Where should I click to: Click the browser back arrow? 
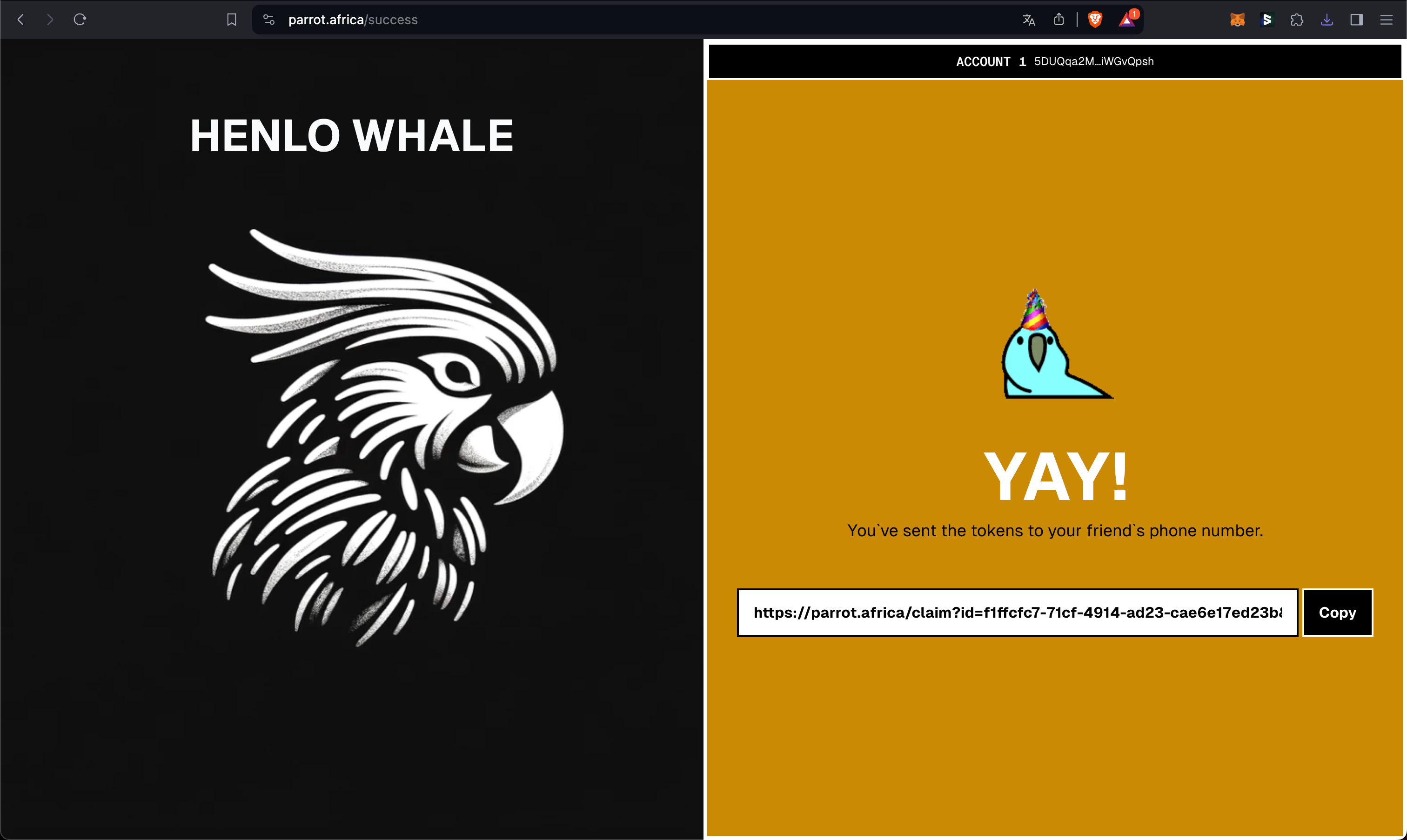(21, 20)
